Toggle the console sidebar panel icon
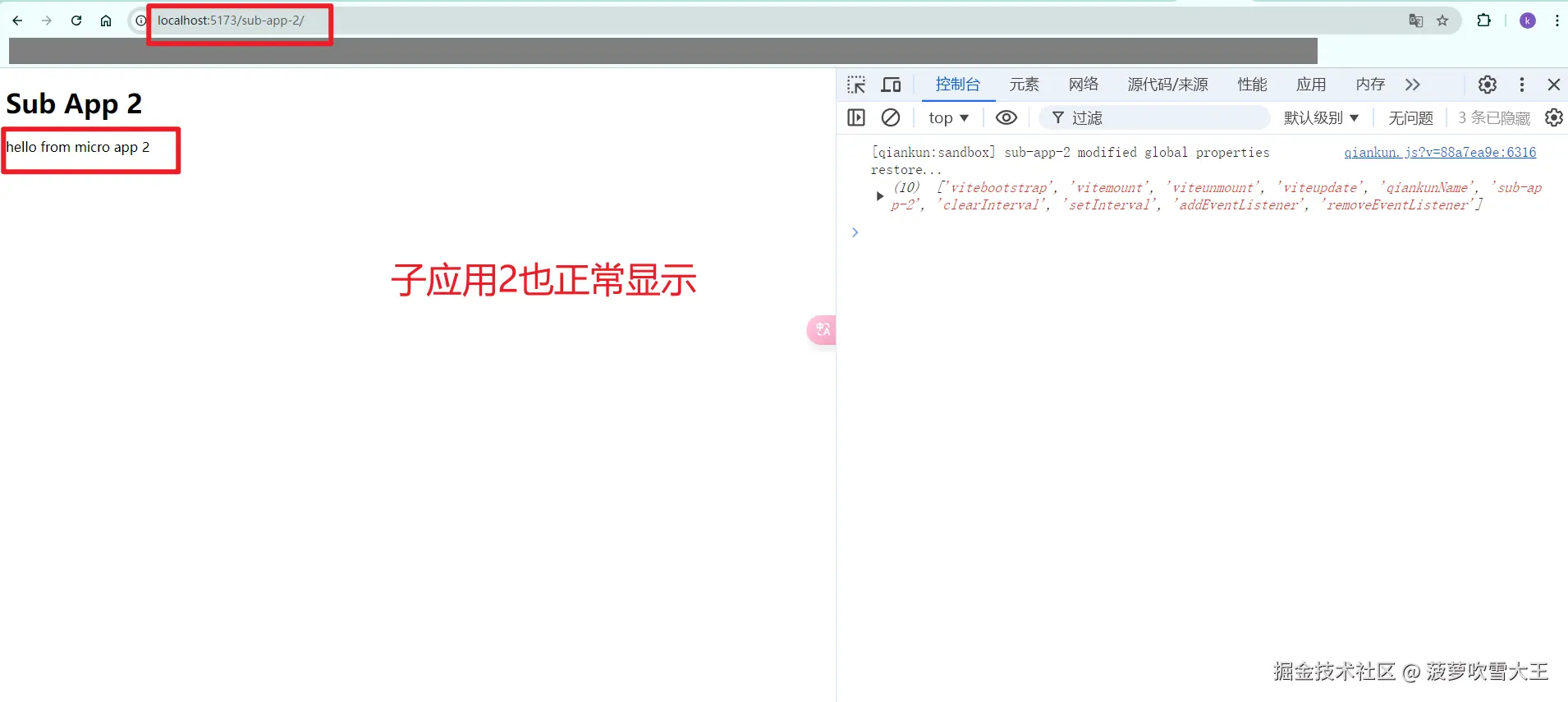1568x702 pixels. coord(856,118)
